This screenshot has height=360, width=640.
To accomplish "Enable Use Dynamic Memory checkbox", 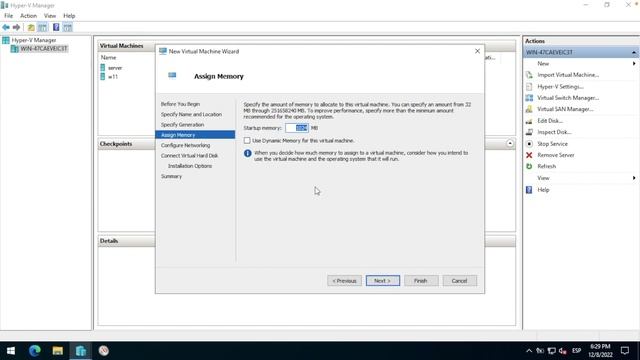I will point(247,140).
